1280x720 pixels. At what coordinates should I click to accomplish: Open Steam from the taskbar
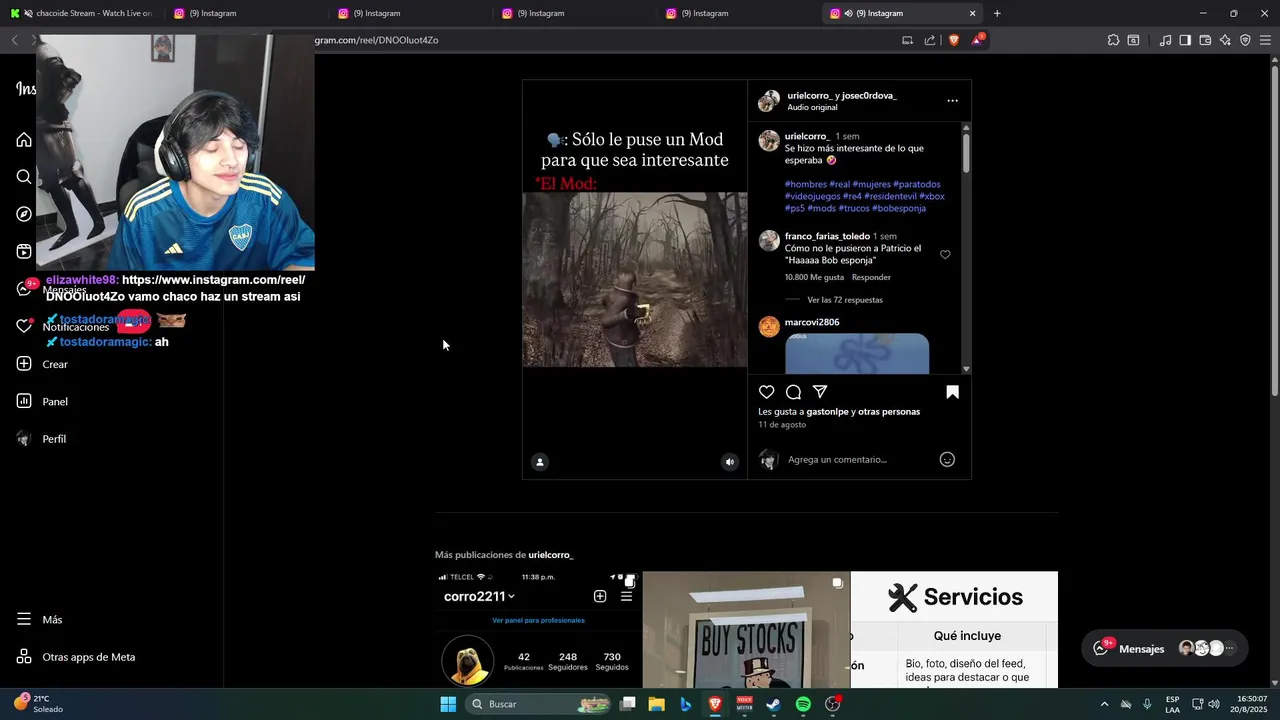(x=773, y=704)
